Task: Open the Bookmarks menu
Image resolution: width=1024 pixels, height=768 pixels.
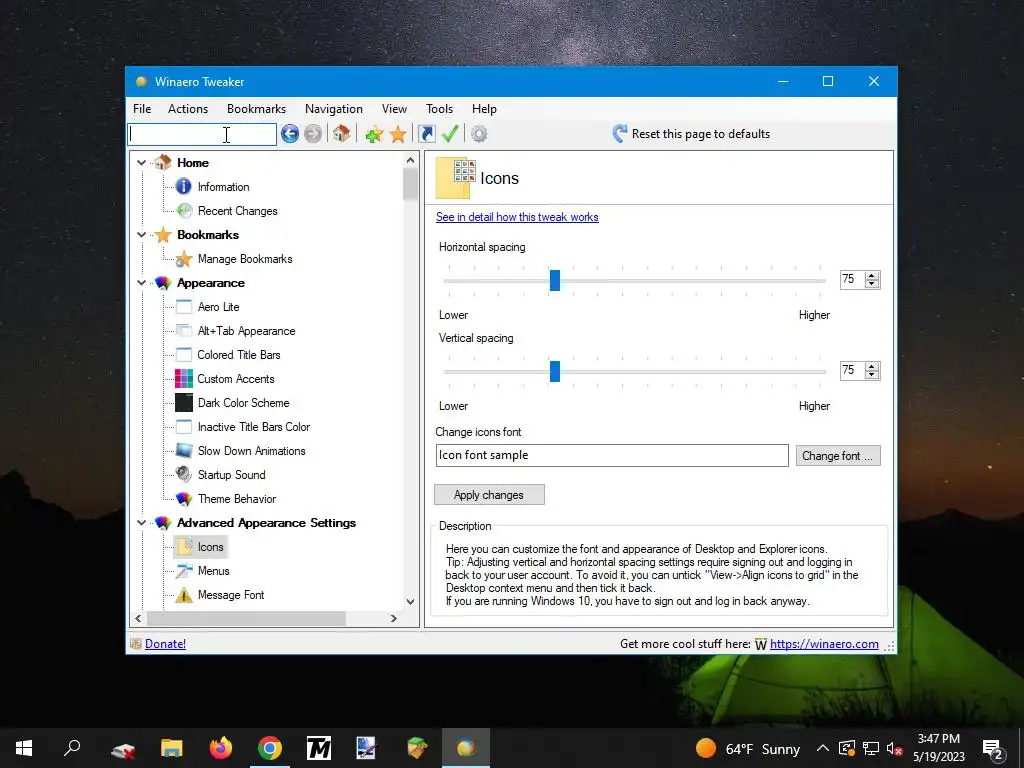Action: [257, 109]
